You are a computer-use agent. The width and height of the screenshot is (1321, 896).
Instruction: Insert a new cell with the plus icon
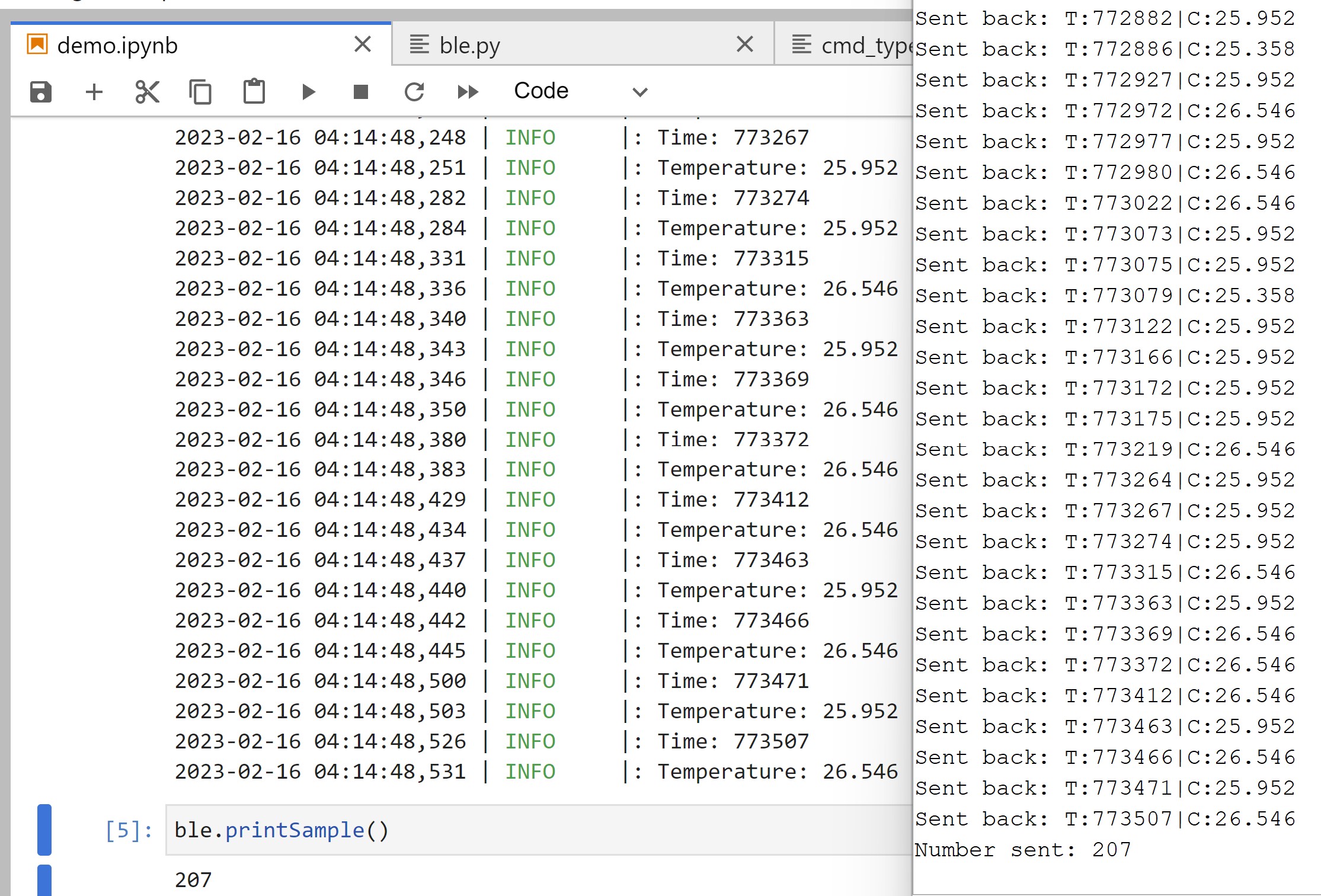tap(94, 92)
